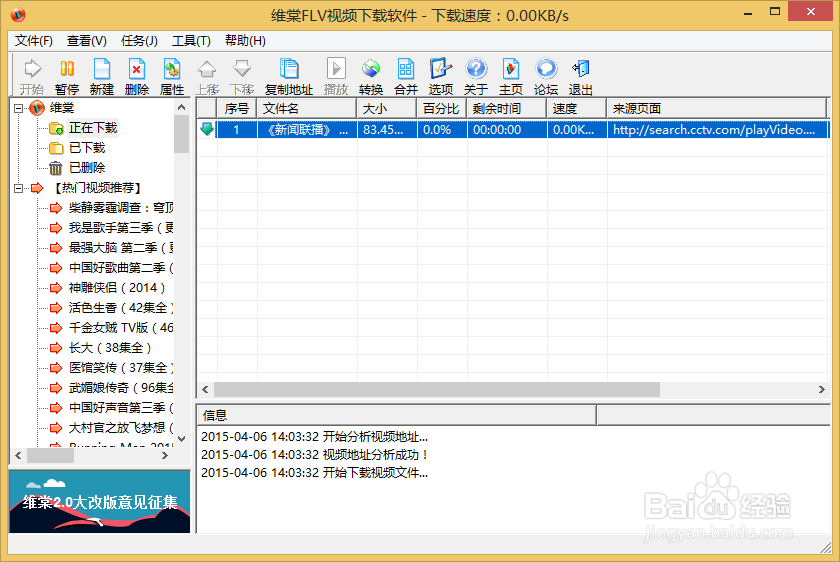
Task: Open 活色生香 recommended video
Action: click(121, 308)
